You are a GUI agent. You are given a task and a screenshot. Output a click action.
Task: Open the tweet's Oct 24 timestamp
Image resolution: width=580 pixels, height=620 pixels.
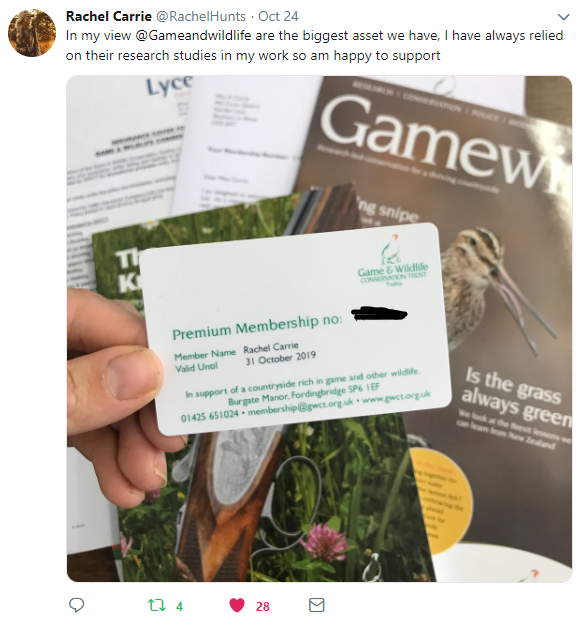pos(278,16)
